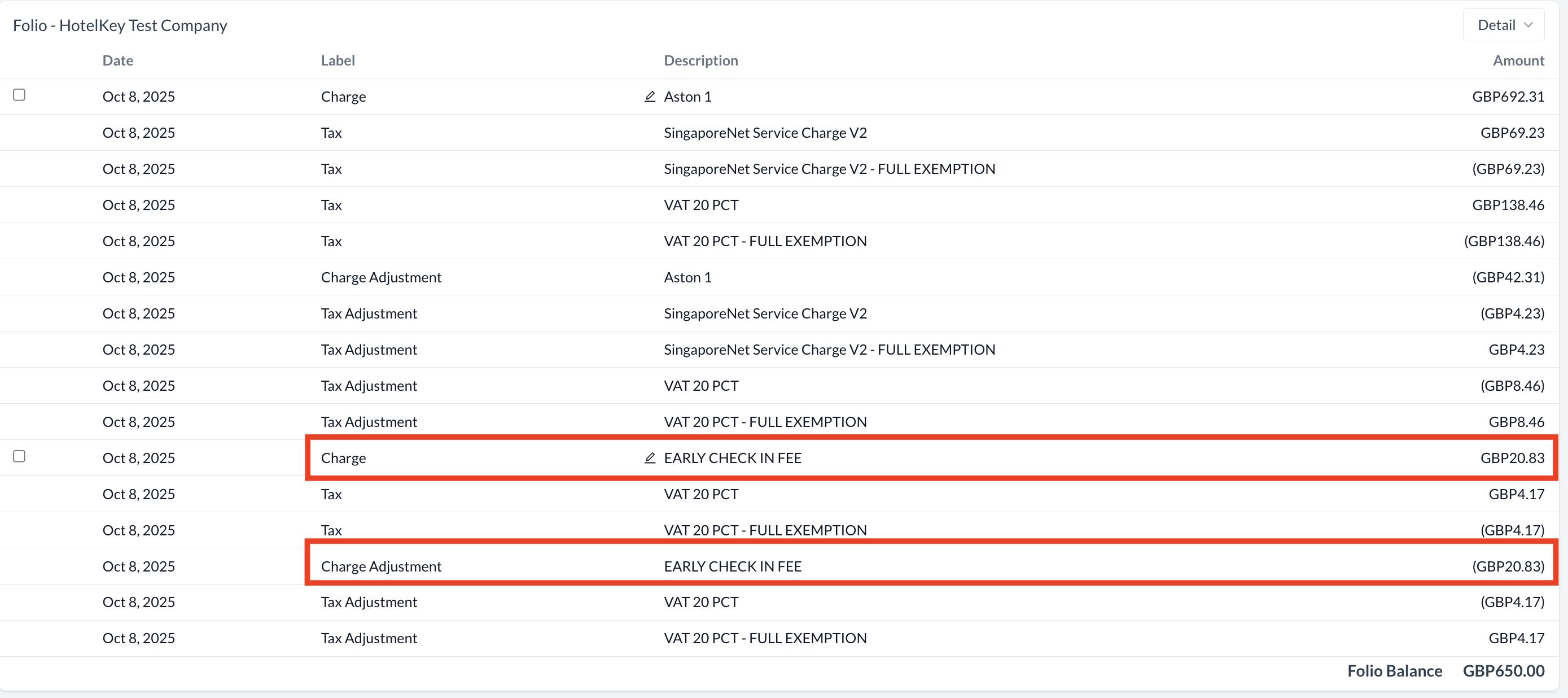
Task: Click the Detail dropdown chevron arrow
Action: tap(1528, 25)
